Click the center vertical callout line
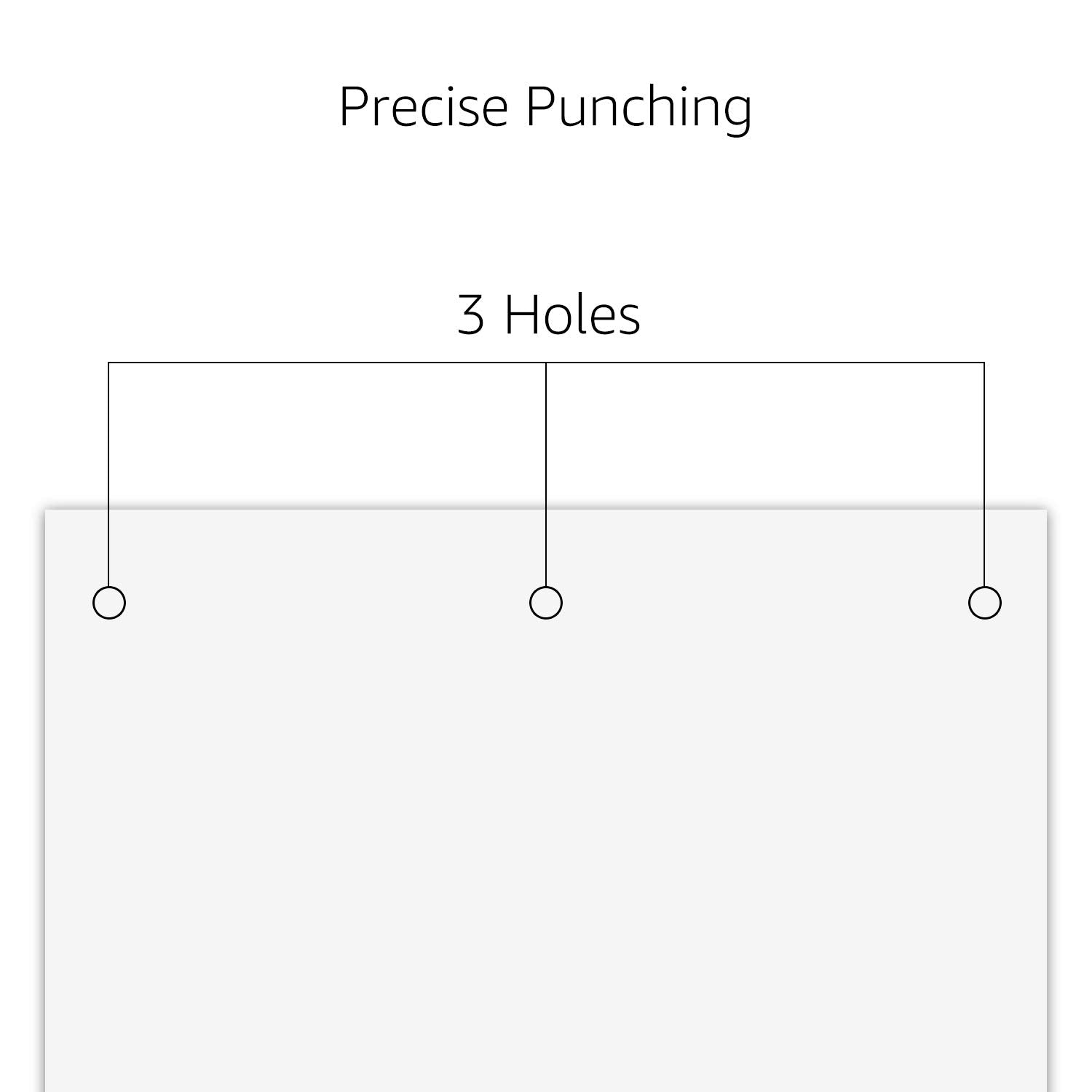The width and height of the screenshot is (1092, 1092). tap(546, 474)
